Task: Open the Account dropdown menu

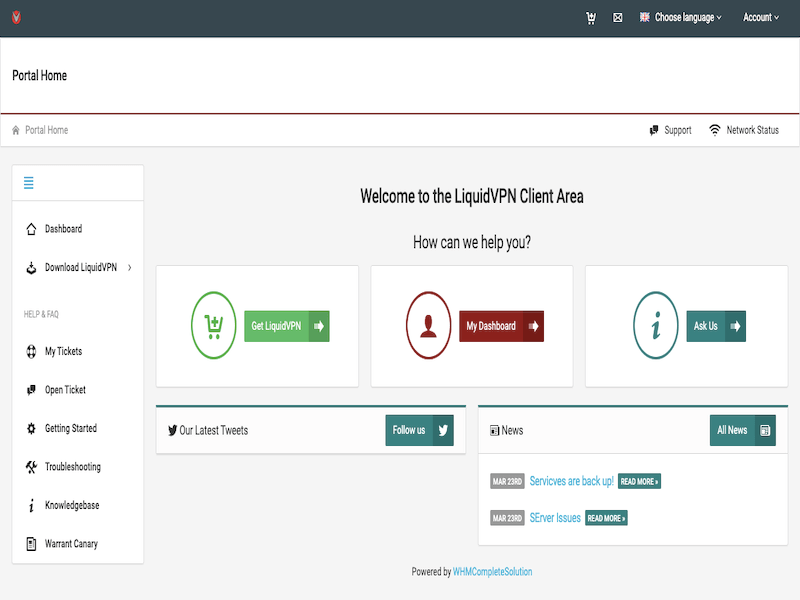Action: pos(759,17)
